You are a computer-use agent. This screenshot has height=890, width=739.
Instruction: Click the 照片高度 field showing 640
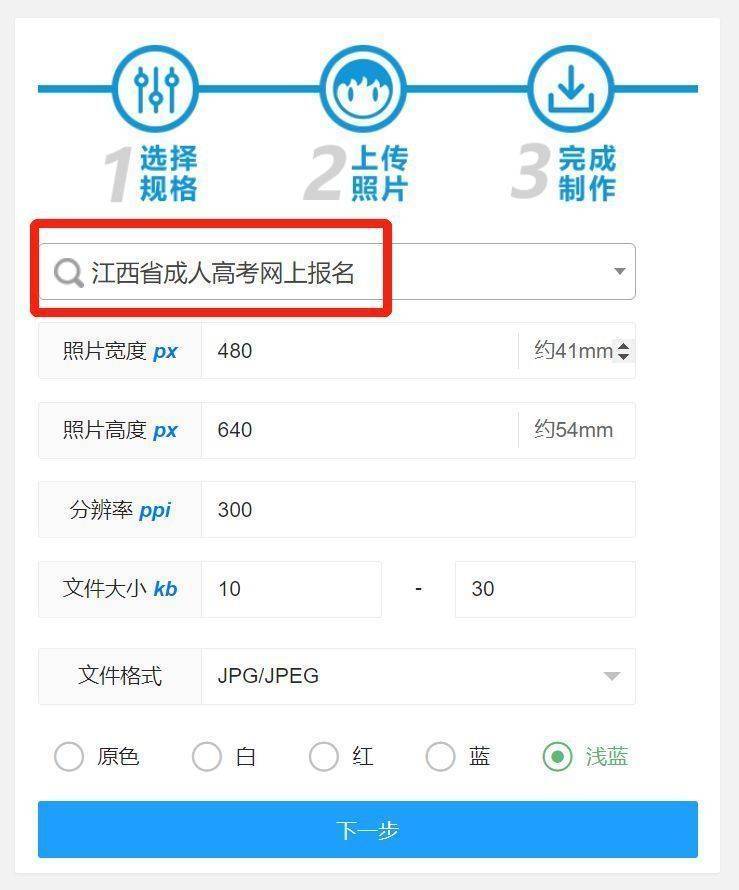click(360, 430)
